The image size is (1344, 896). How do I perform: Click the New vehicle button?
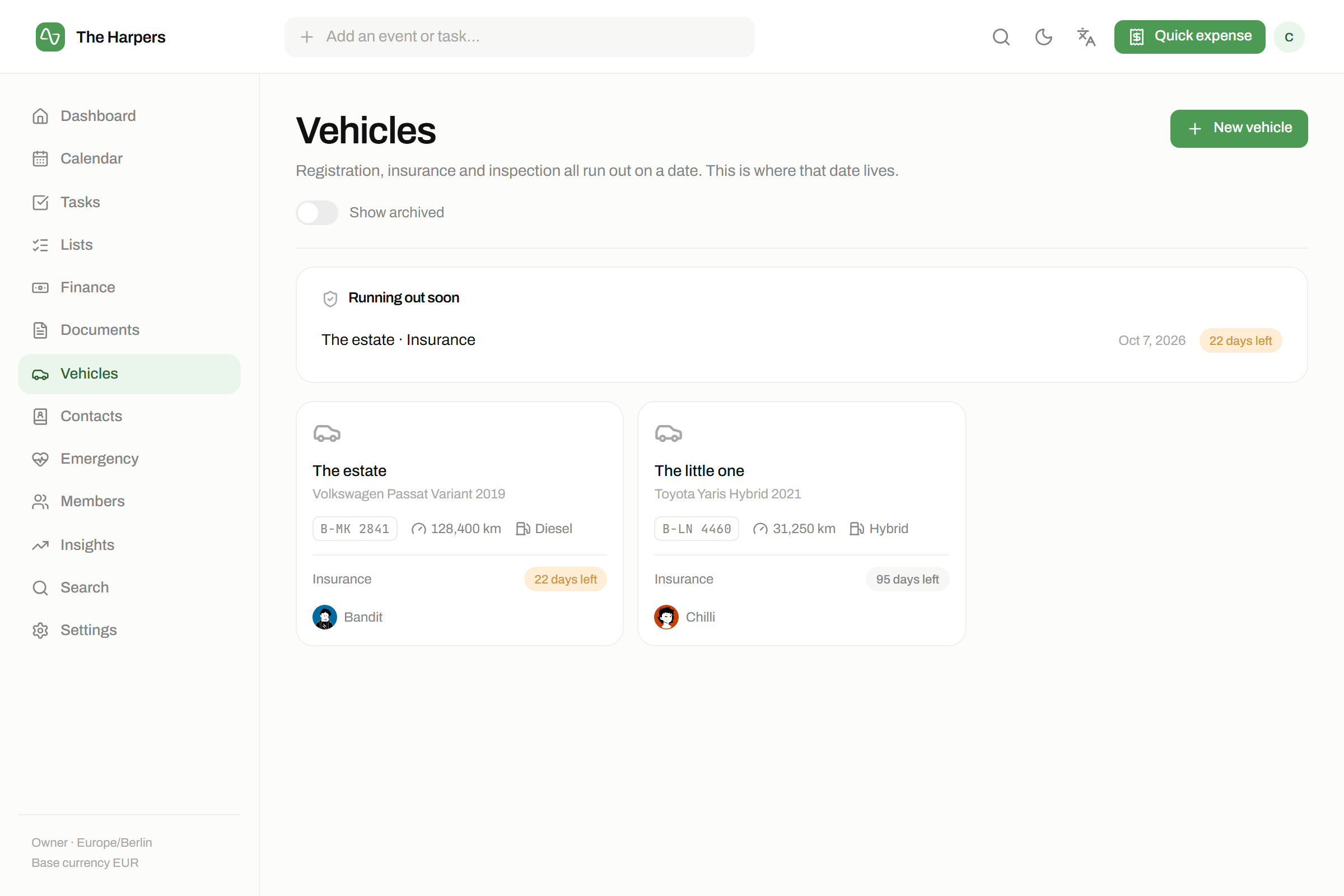click(x=1239, y=129)
